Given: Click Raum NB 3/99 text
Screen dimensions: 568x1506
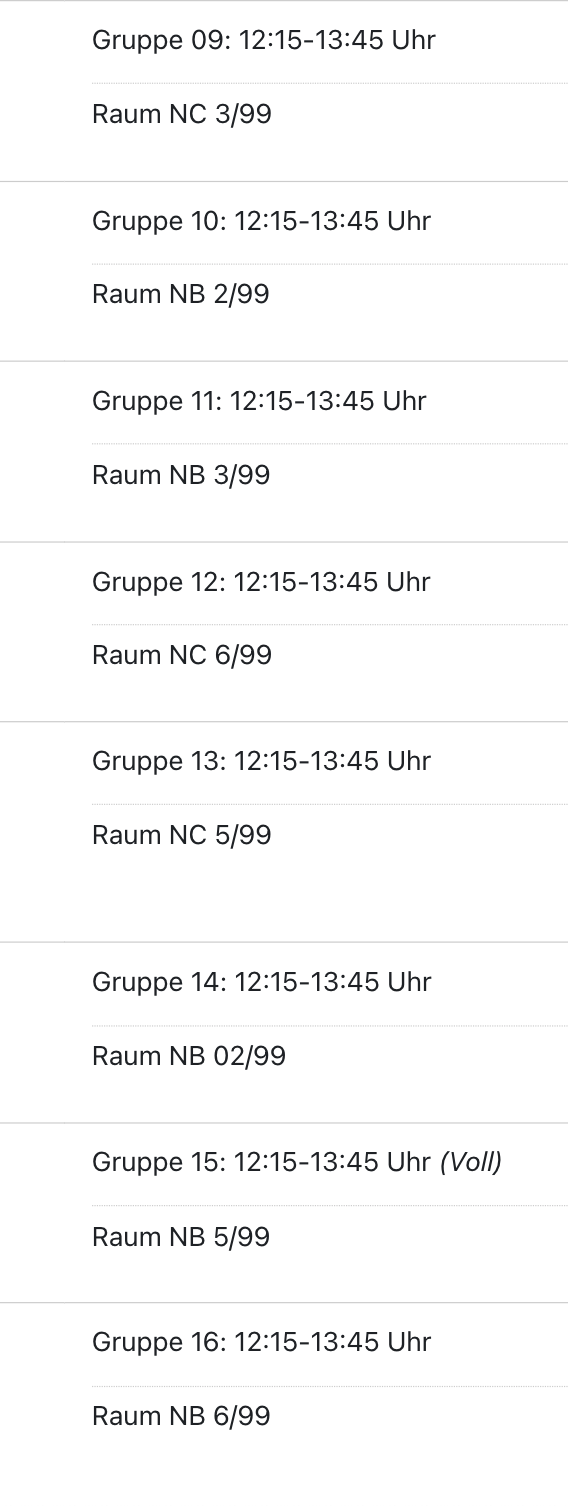Looking at the screenshot, I should 181,475.
